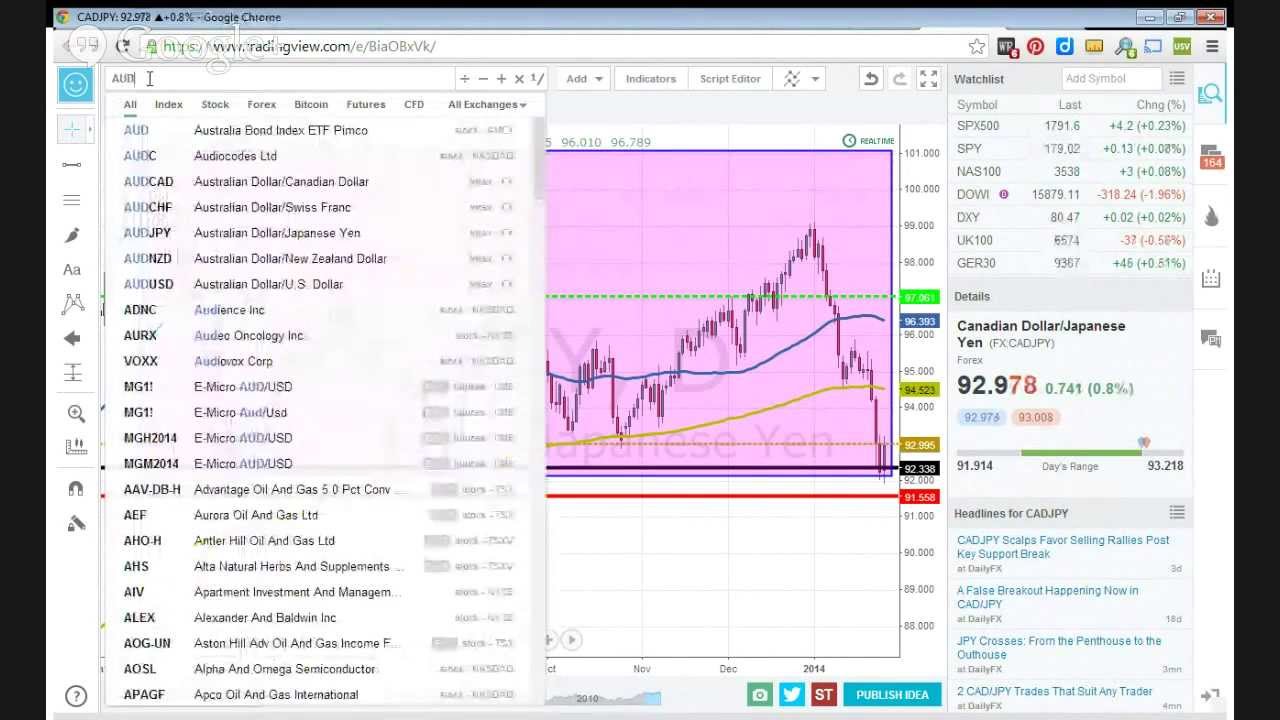Share chart via Twitter icon
This screenshot has width=1280, height=720.
[x=792, y=694]
